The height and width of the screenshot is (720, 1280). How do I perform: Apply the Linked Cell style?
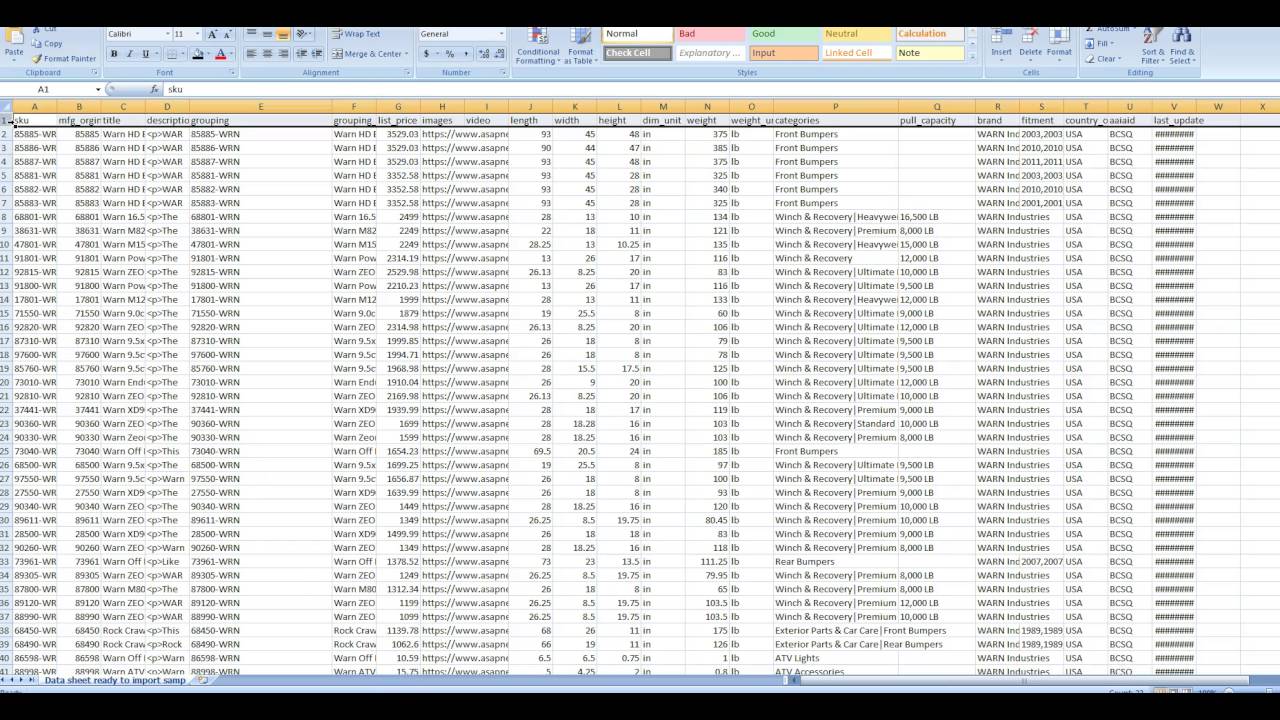pos(856,53)
